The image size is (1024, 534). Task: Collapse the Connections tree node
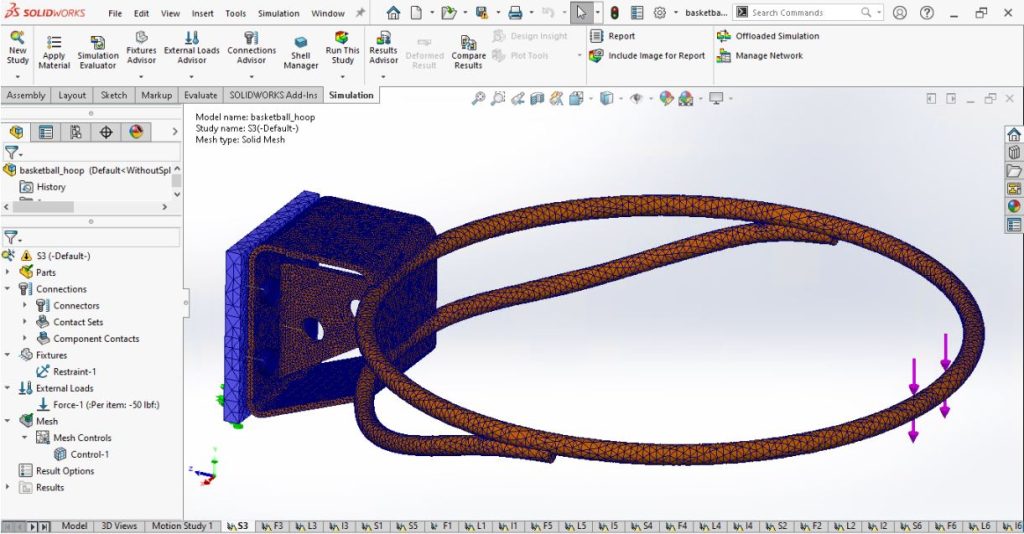[x=9, y=289]
